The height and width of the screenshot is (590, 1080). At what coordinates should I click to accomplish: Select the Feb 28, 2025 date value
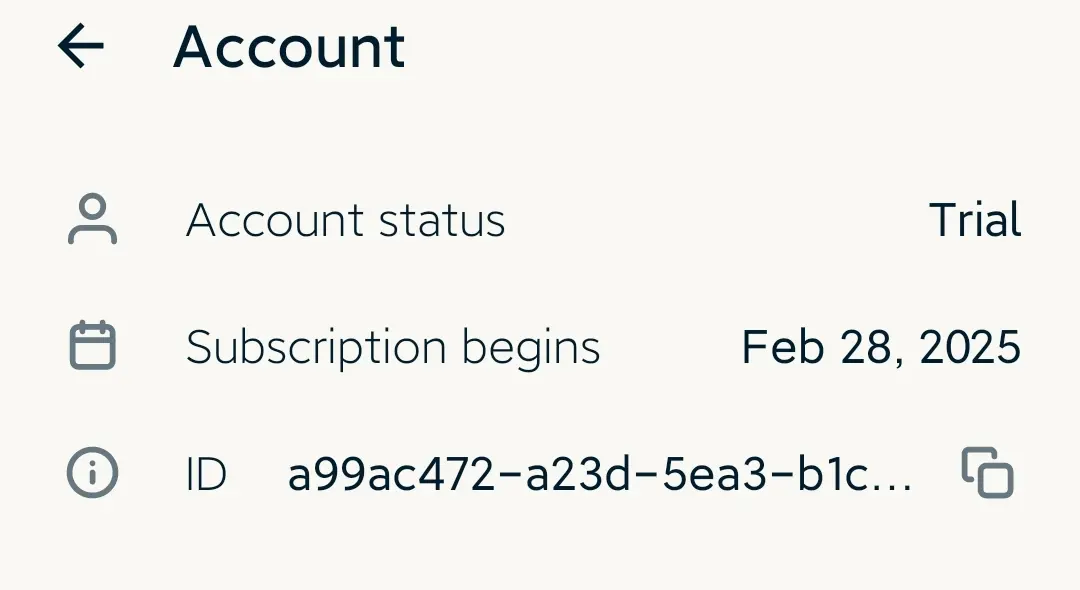coord(881,347)
